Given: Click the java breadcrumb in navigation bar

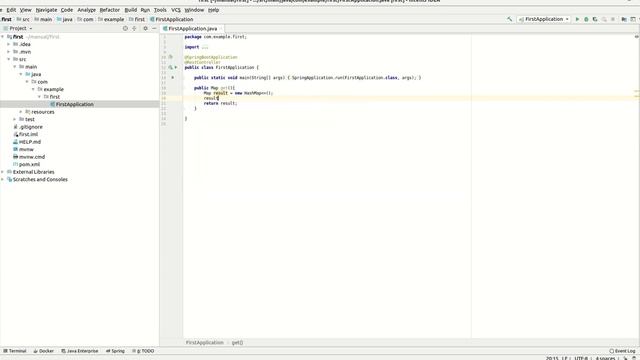Looking at the screenshot, I should 64,19.
